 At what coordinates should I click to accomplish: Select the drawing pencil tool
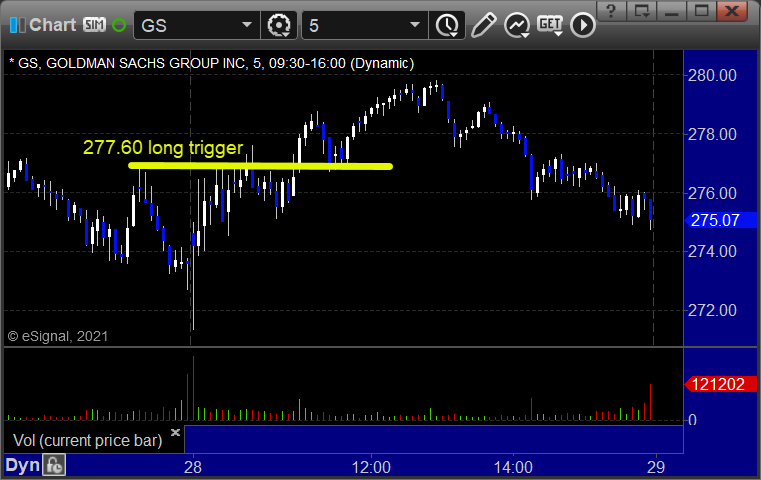pyautogui.click(x=483, y=25)
